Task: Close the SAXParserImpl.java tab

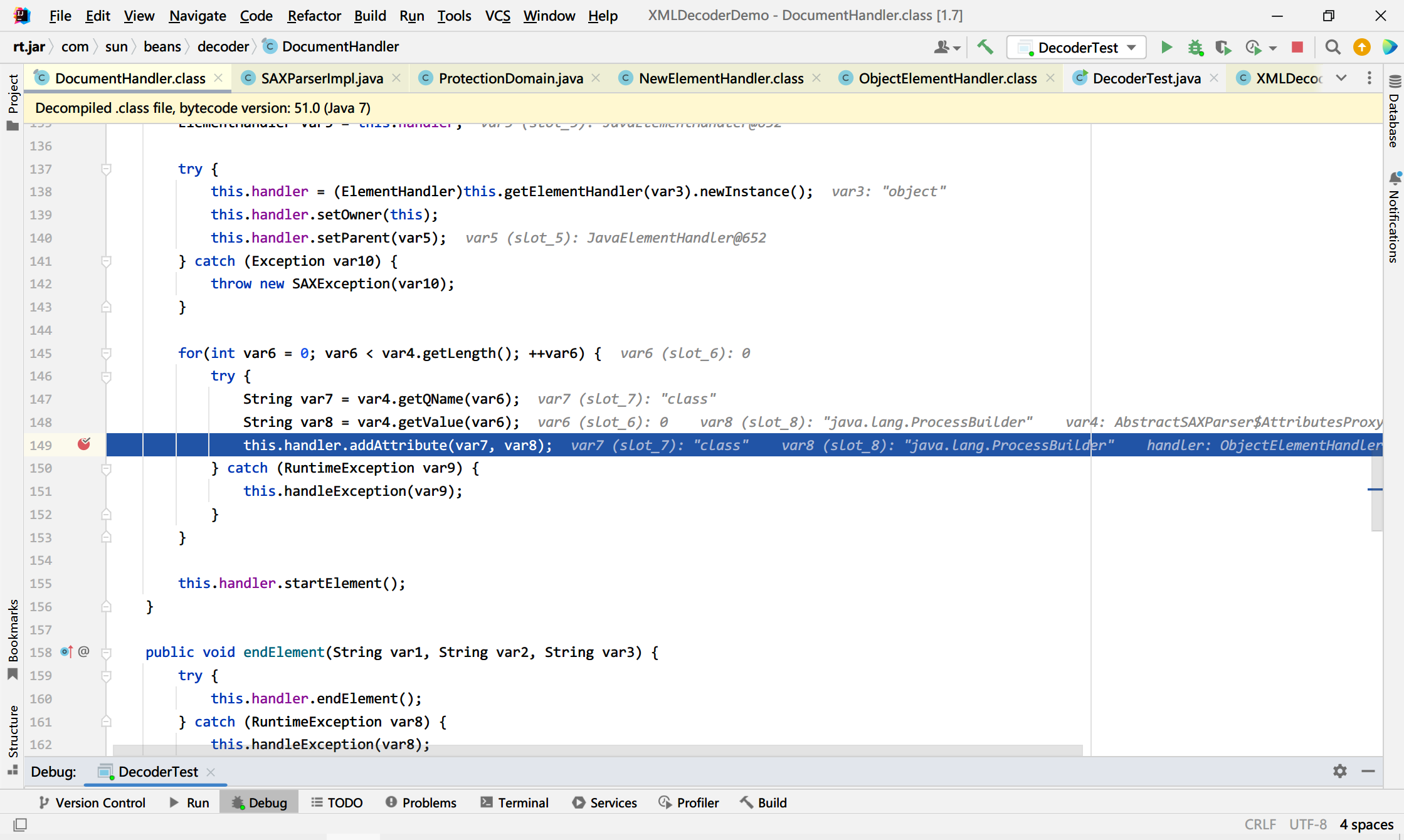Action: click(x=396, y=78)
